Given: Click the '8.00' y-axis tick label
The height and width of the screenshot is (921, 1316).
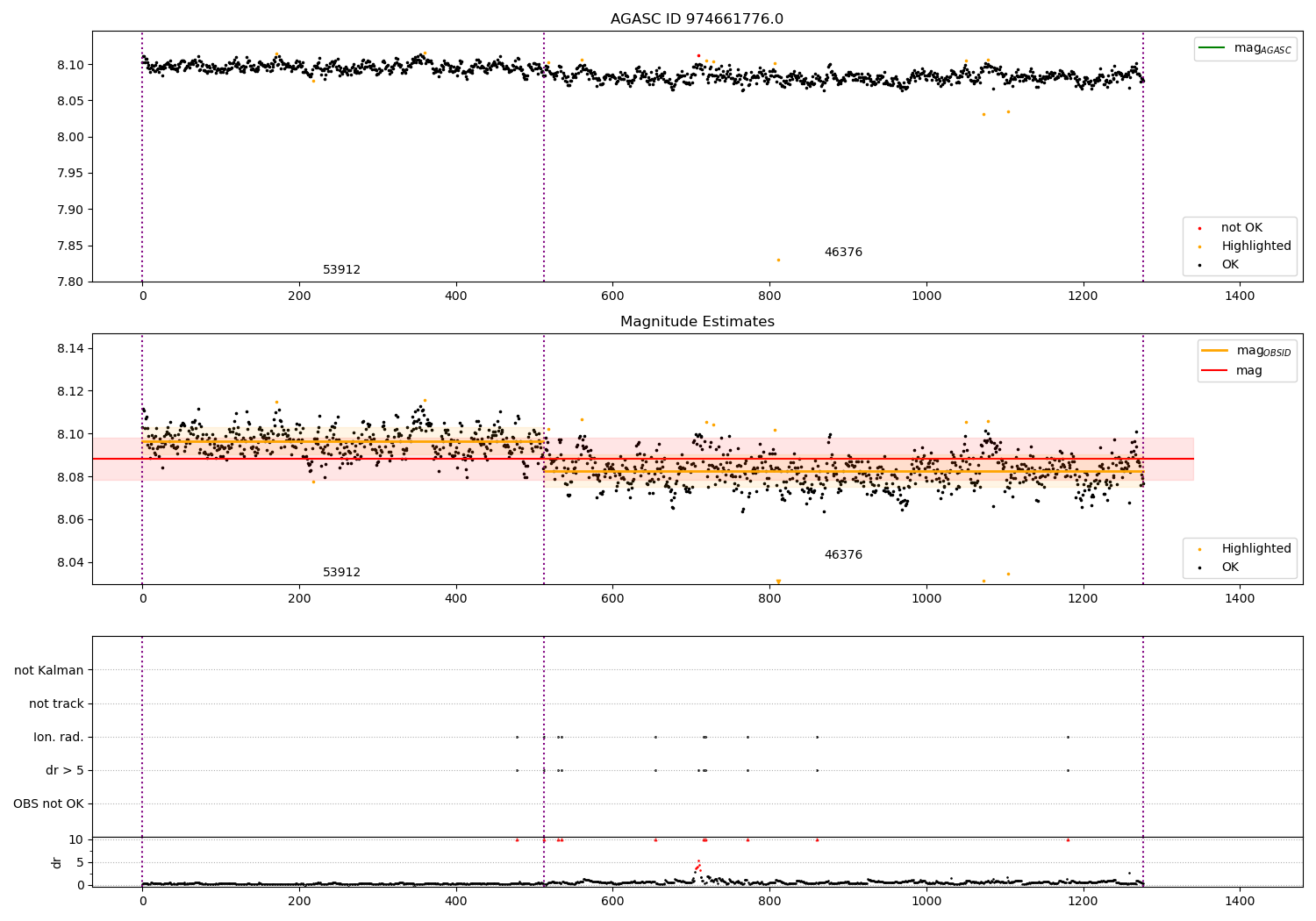Looking at the screenshot, I should (x=71, y=138).
